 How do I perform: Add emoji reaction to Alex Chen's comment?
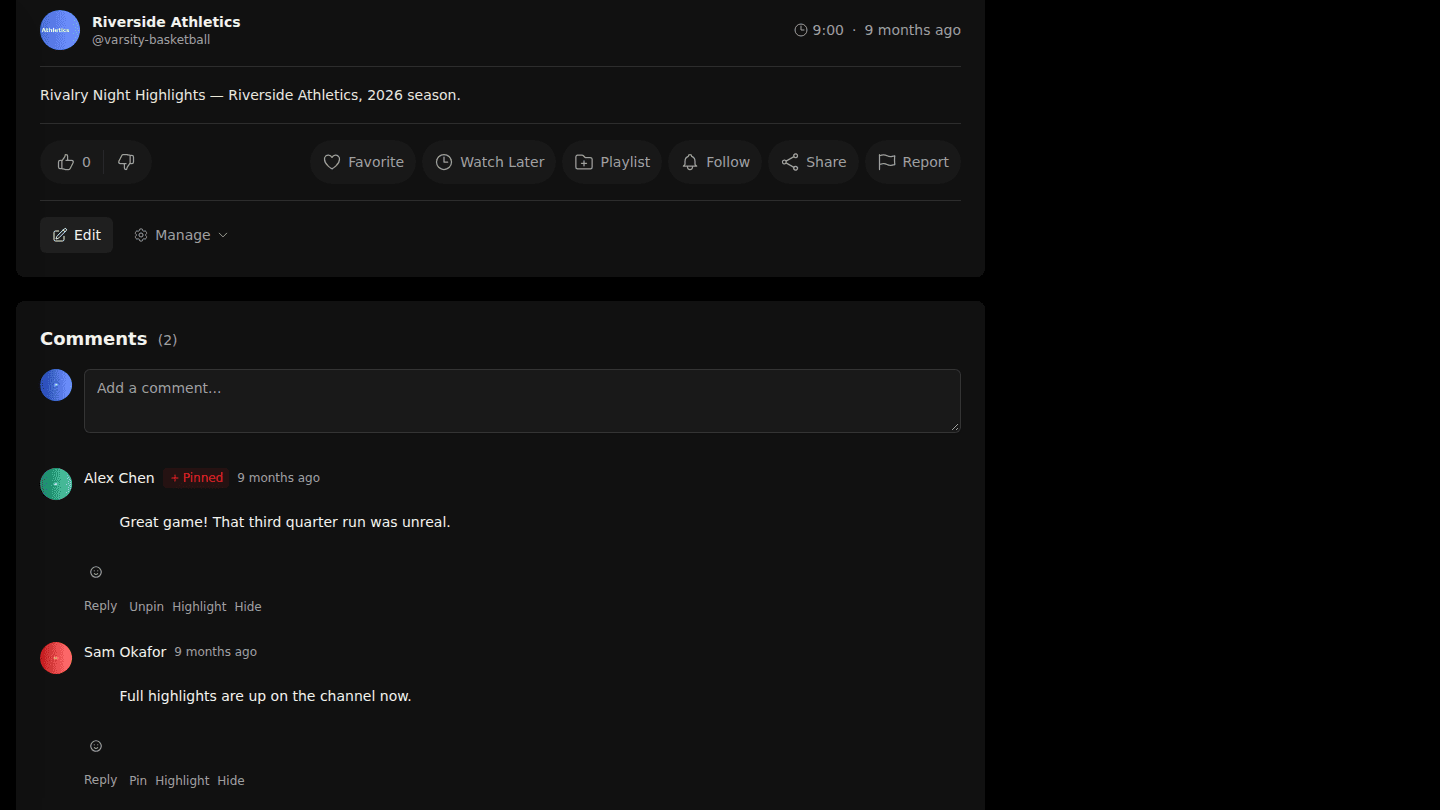(x=96, y=572)
